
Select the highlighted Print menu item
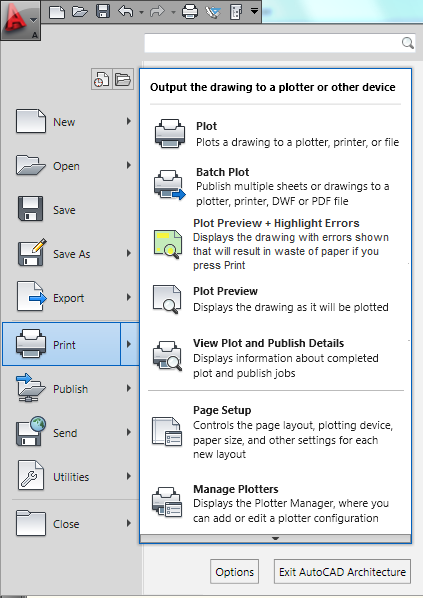pos(61,344)
